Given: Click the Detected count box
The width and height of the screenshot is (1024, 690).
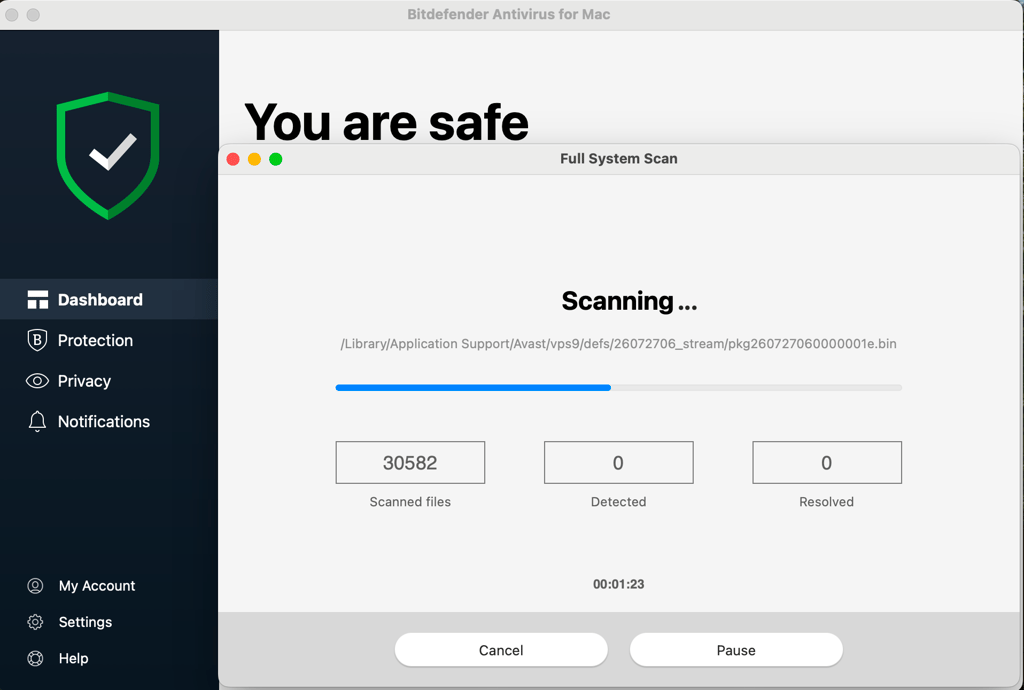Looking at the screenshot, I should (x=618, y=463).
